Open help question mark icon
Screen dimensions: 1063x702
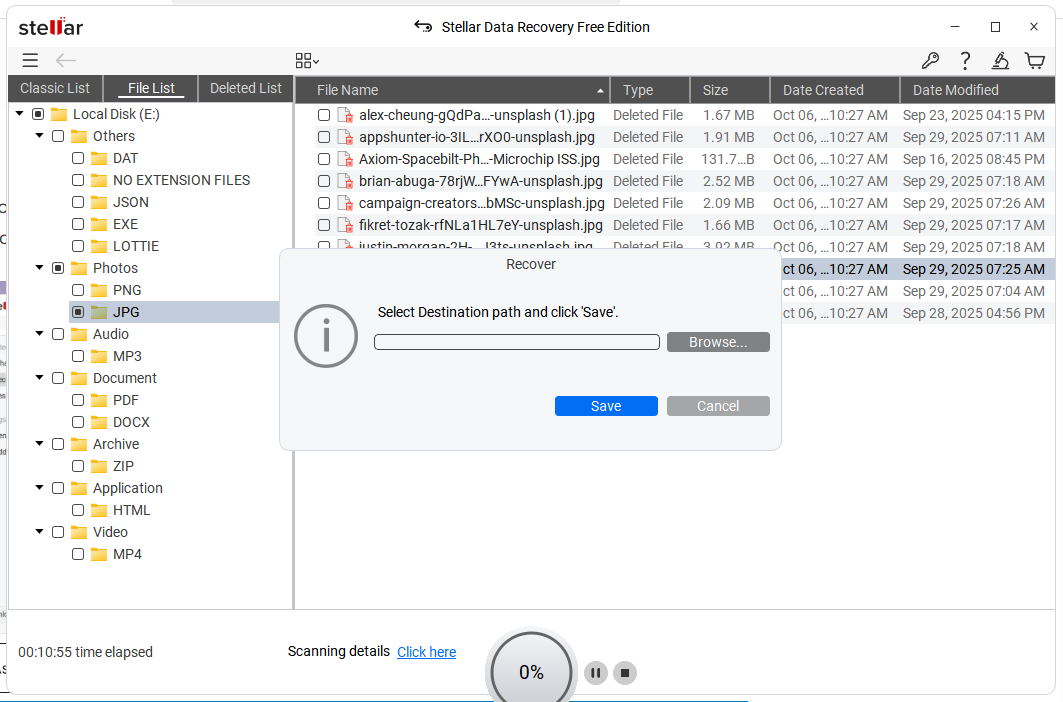click(x=965, y=61)
